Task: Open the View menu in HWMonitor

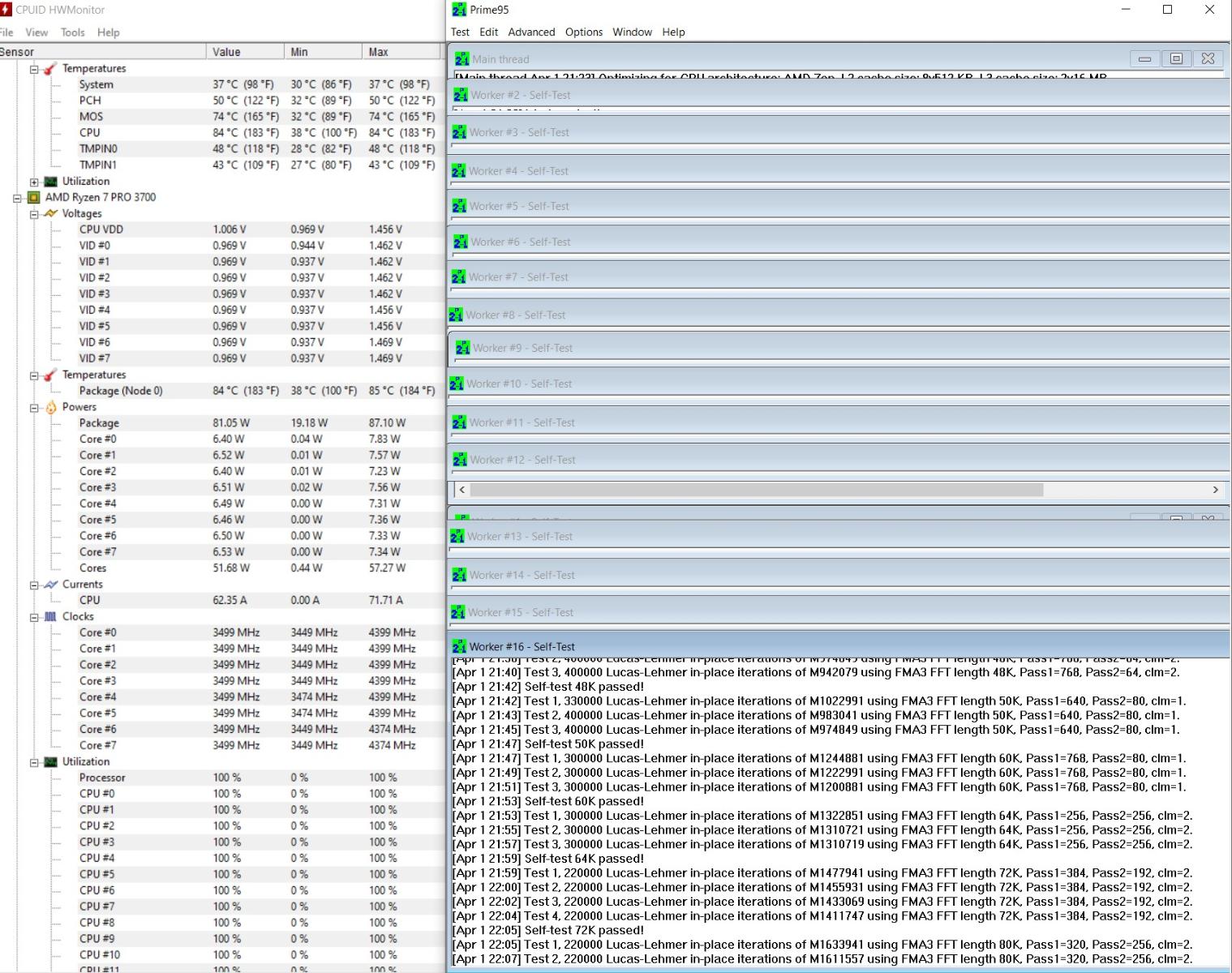Action: coord(36,32)
